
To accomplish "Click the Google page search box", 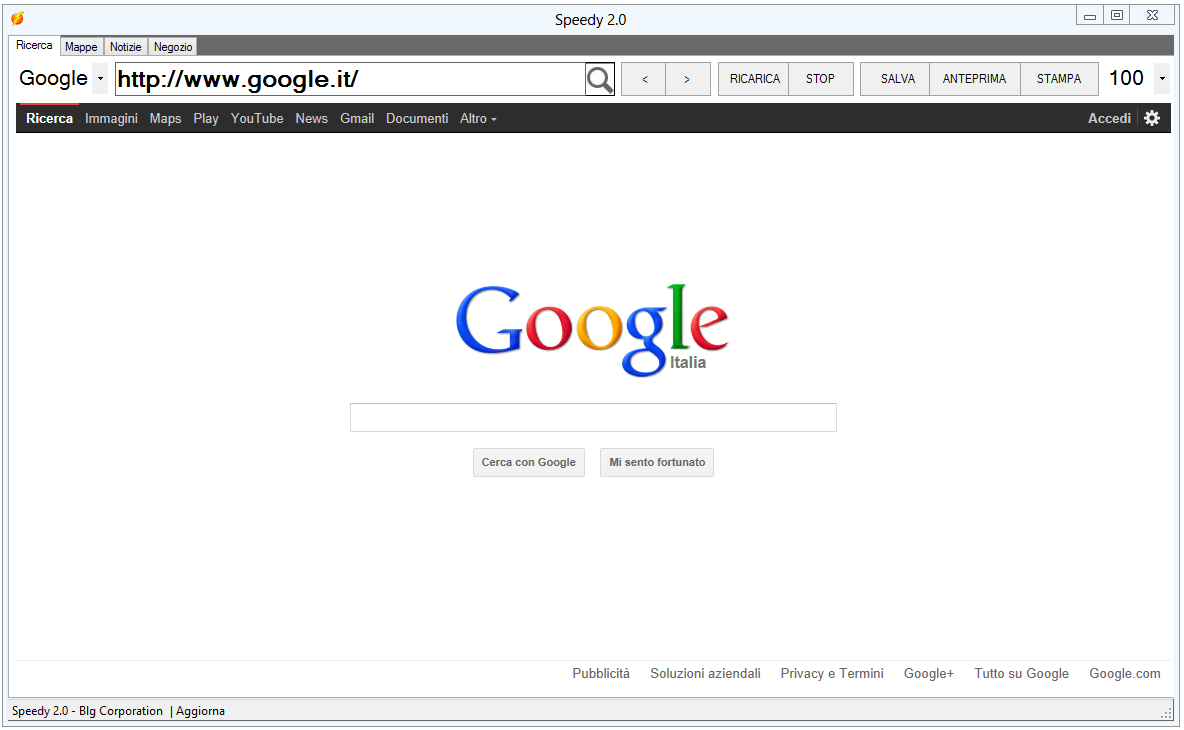I will point(593,417).
